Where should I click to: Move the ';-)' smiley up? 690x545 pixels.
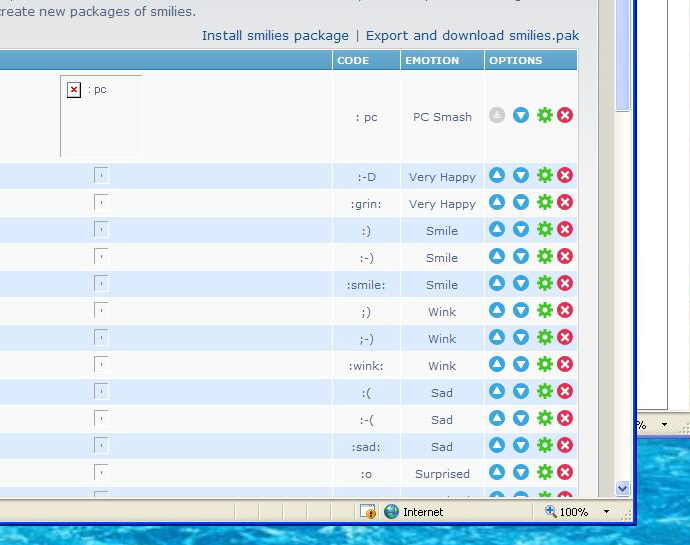(x=497, y=337)
